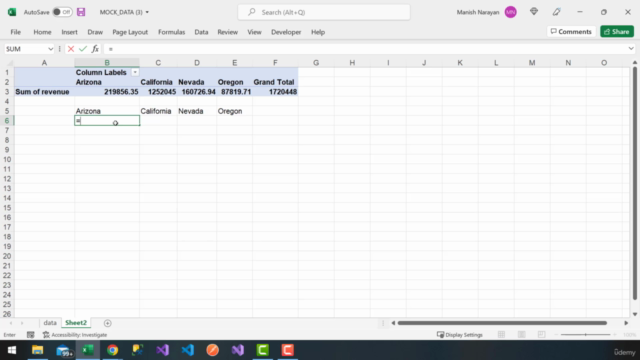Click the Share button

point(617,31)
